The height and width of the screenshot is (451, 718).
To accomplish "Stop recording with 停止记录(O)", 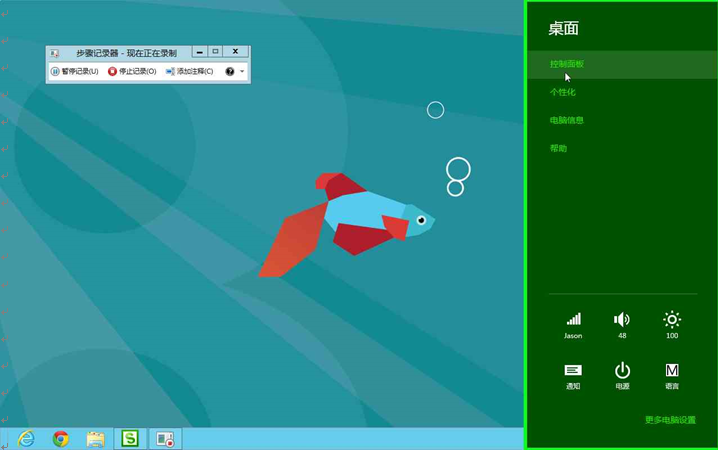I will click(132, 72).
